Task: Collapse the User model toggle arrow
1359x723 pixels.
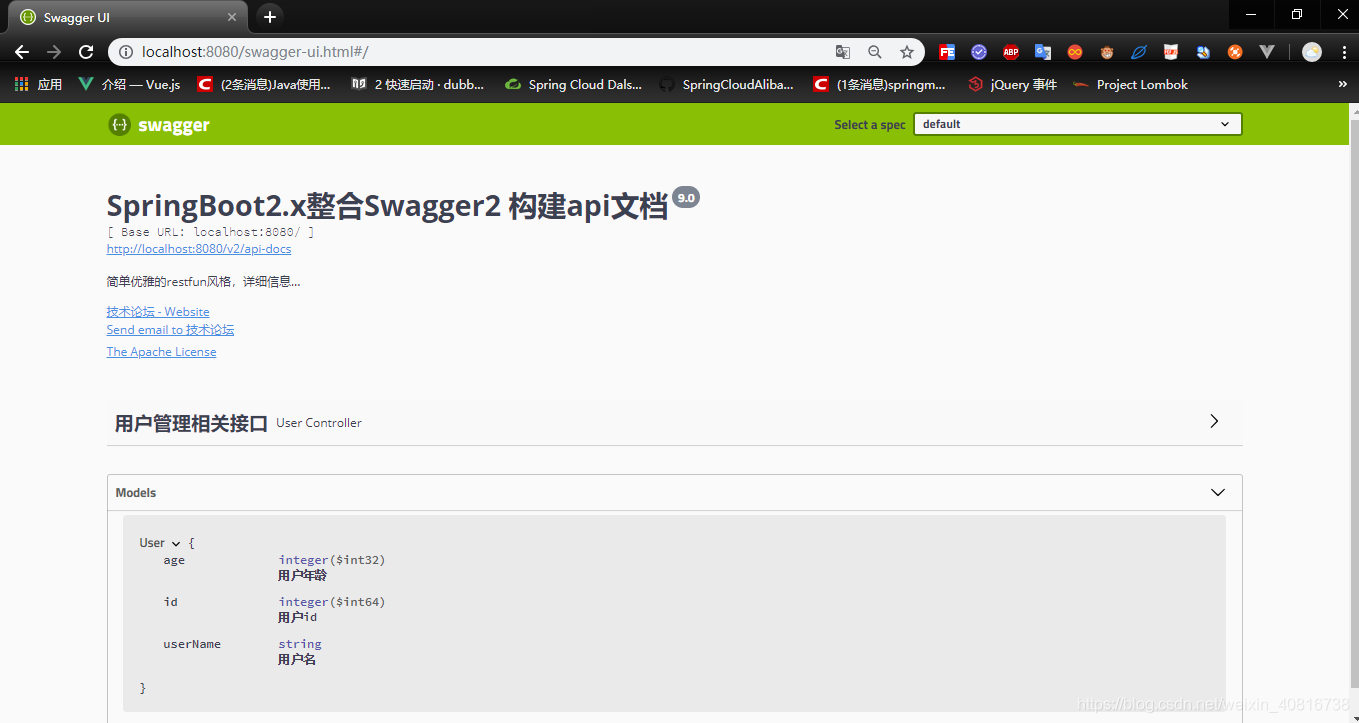Action: 176,543
